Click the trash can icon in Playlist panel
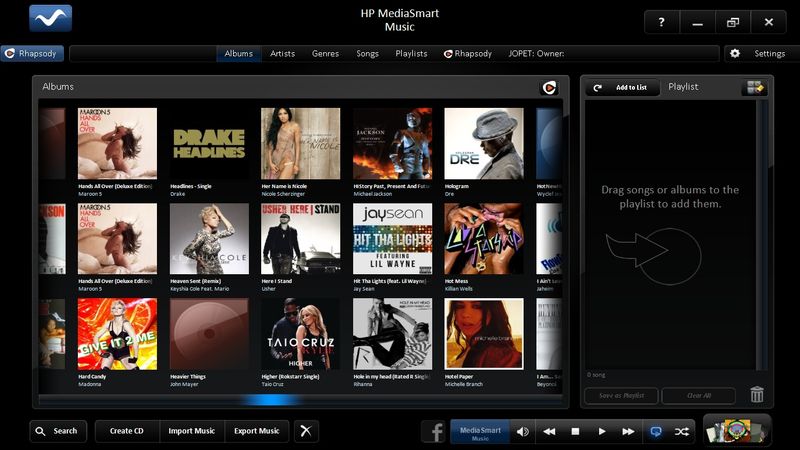 point(757,394)
